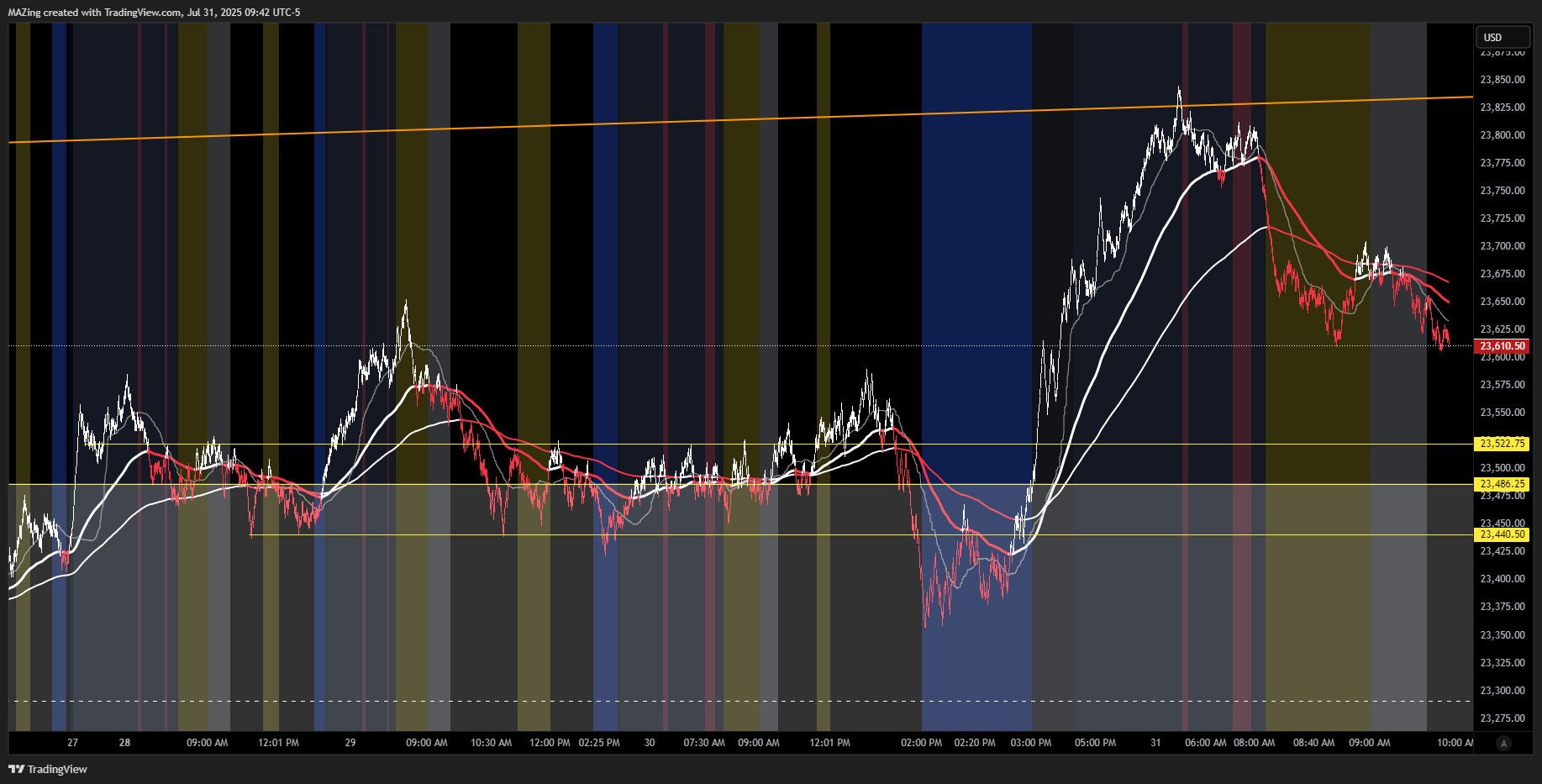Toggle the auto-scale 'A' button
Image resolution: width=1542 pixels, height=784 pixels.
click(x=1503, y=744)
